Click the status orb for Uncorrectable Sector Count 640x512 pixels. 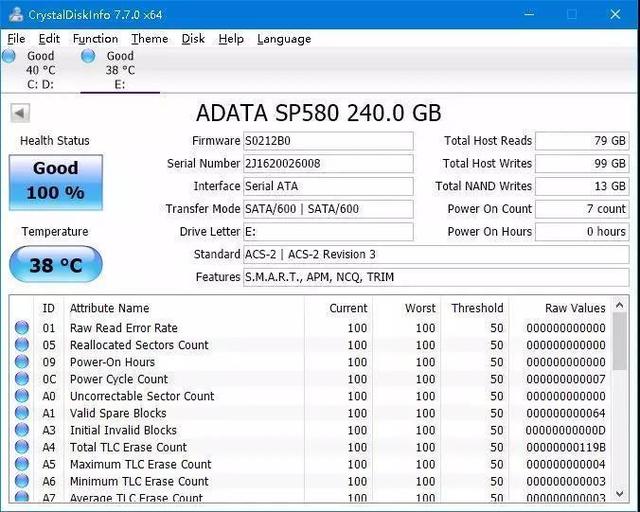pos(22,396)
